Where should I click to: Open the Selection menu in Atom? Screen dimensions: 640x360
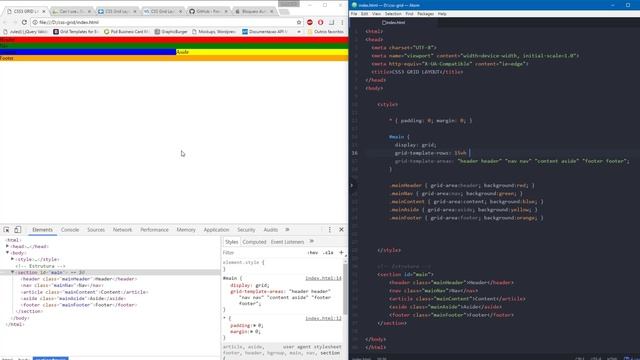coord(393,14)
